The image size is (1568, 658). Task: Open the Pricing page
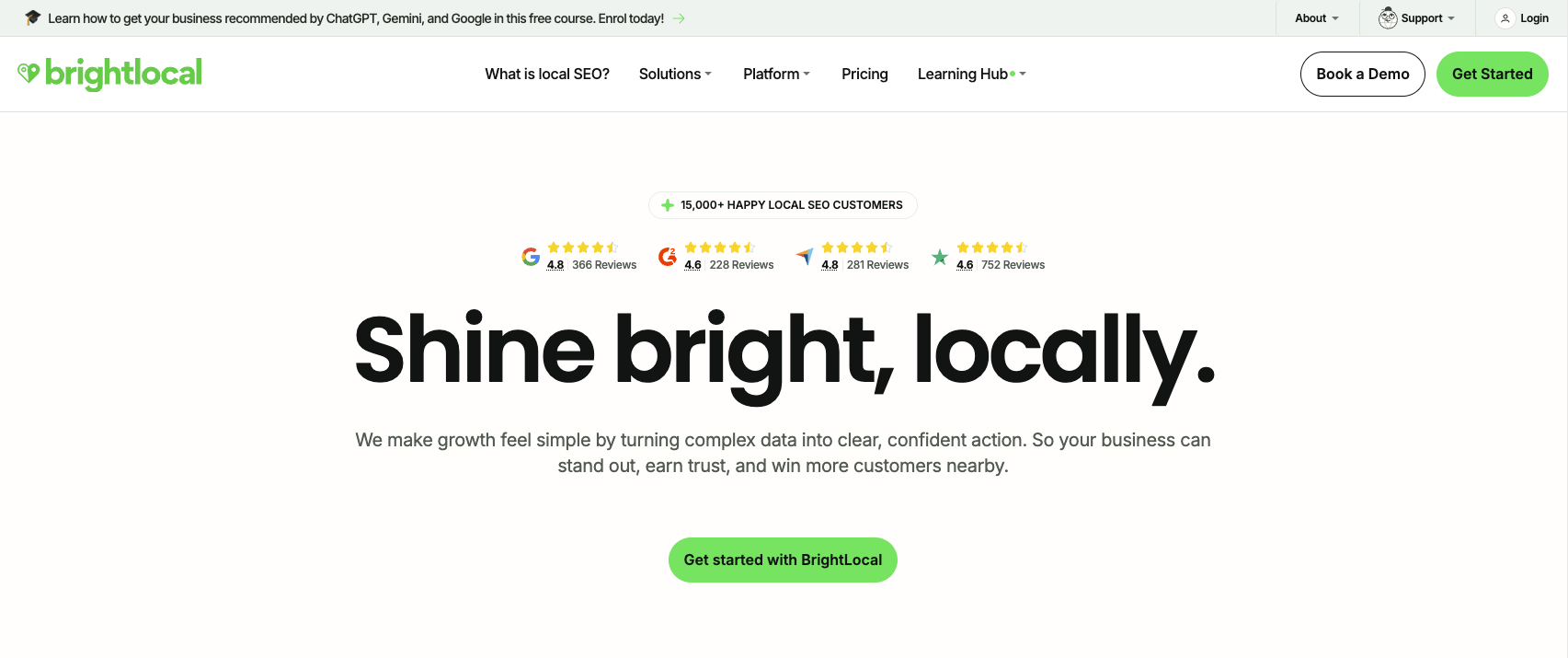864,74
